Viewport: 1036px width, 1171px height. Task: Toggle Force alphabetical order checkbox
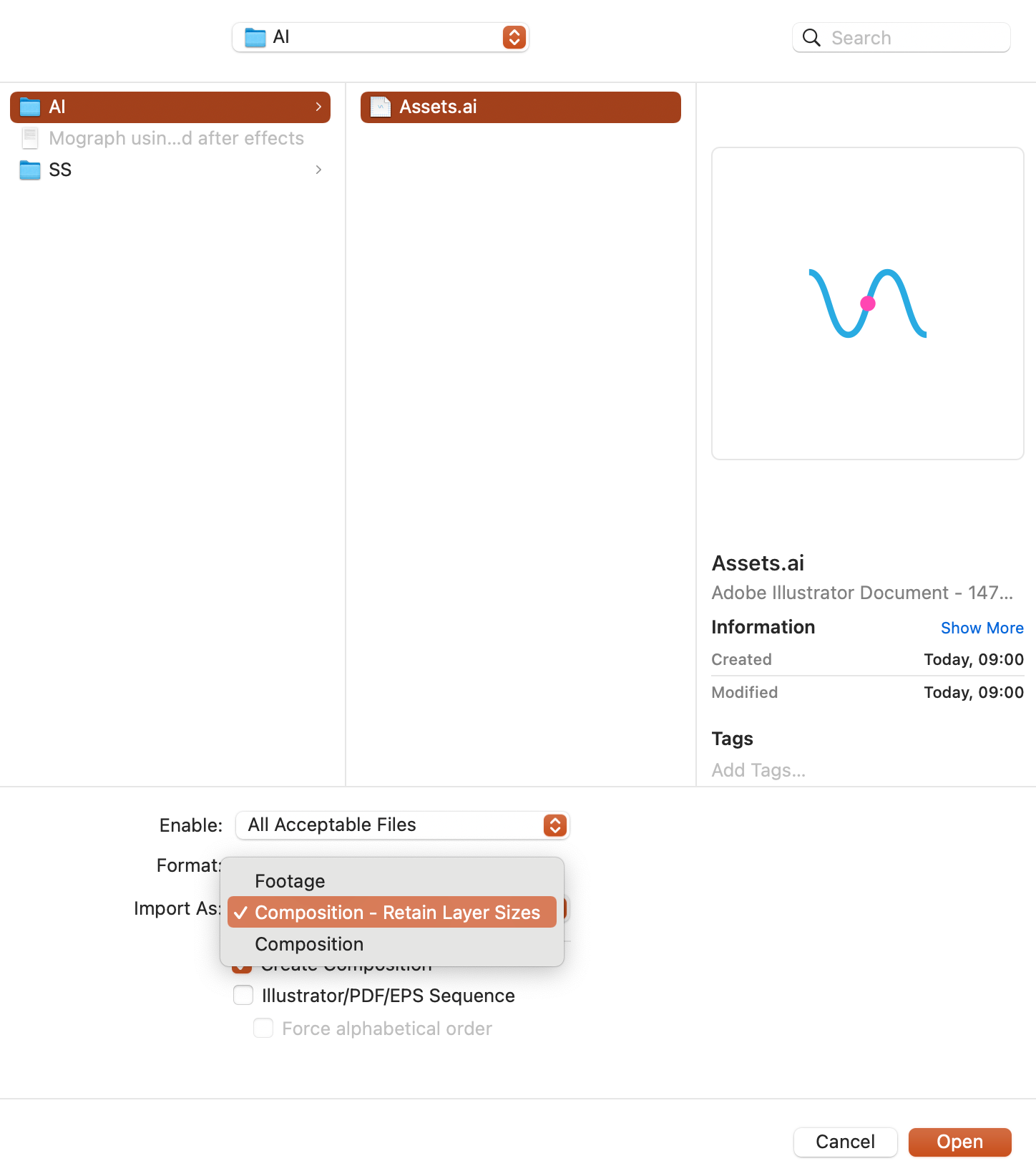click(x=263, y=1028)
